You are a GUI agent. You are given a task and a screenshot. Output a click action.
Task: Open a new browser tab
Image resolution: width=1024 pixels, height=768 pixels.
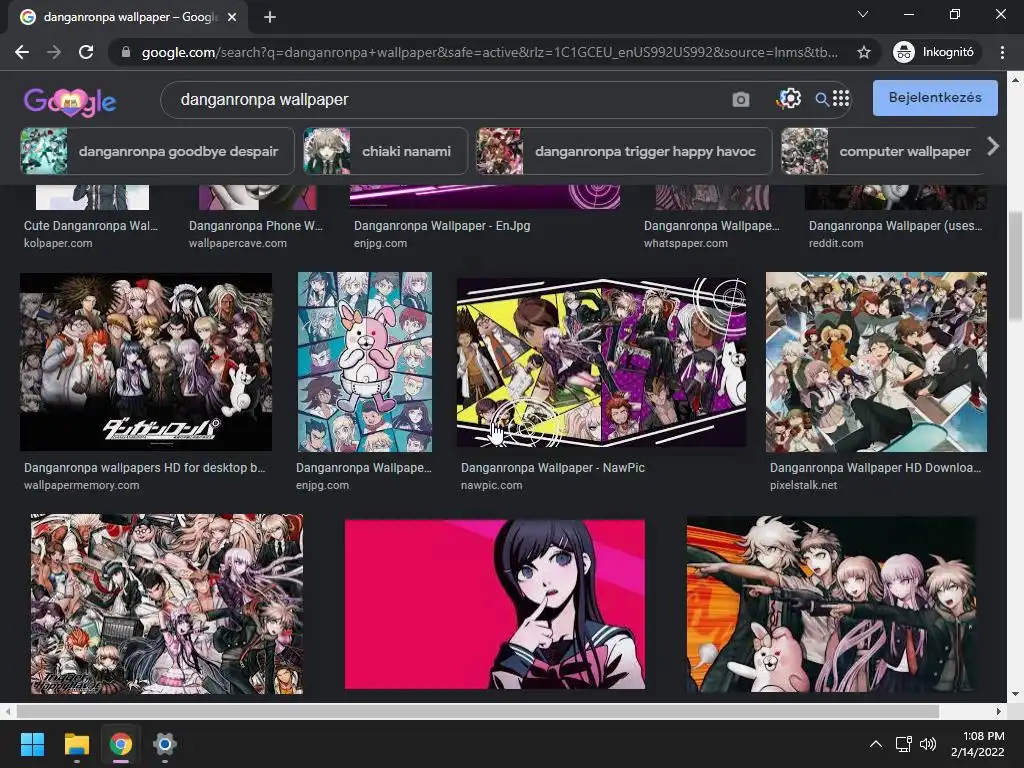point(270,17)
